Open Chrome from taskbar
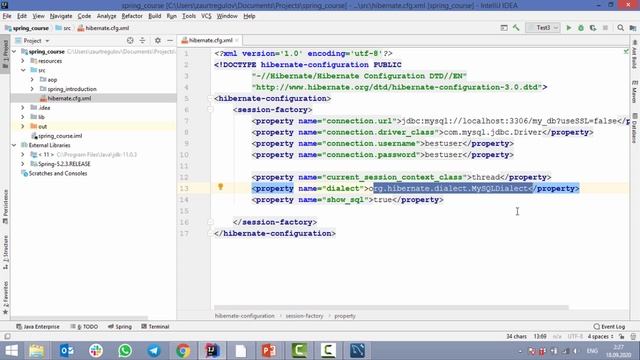640x360 pixels. pyautogui.click(x=183, y=351)
